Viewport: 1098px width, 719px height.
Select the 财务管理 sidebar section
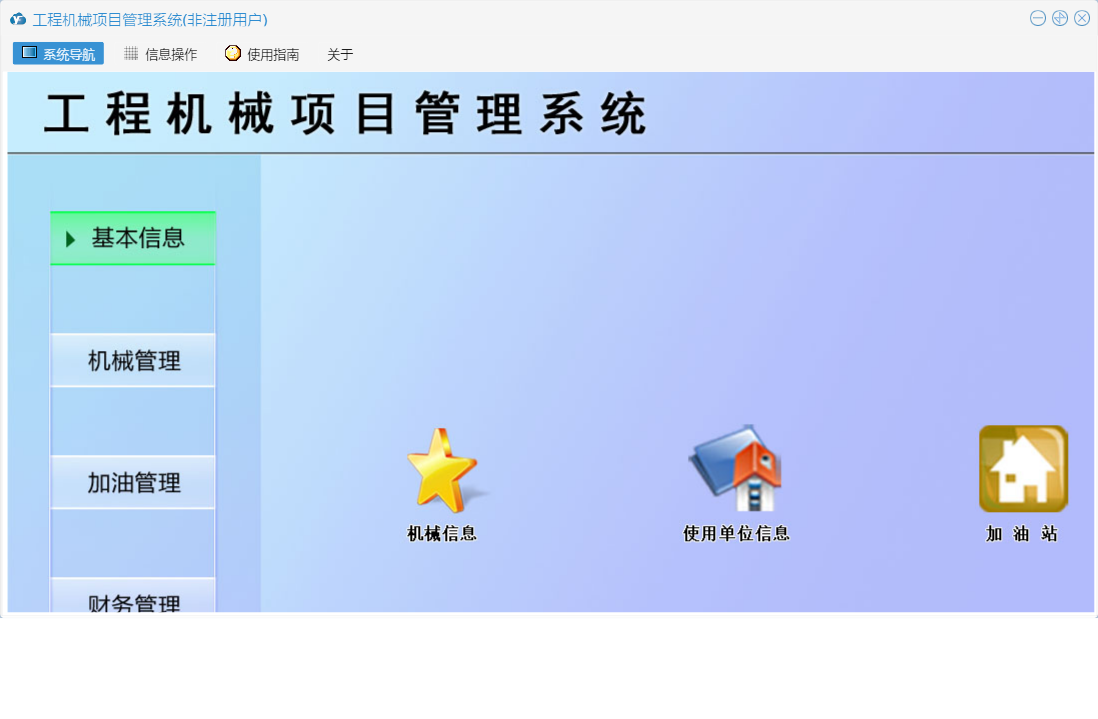[x=132, y=595]
